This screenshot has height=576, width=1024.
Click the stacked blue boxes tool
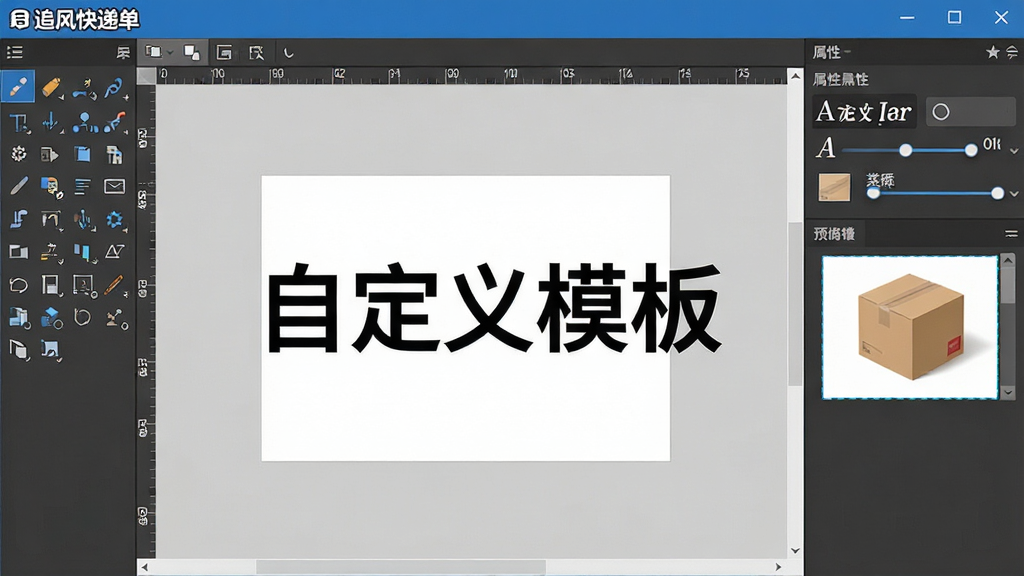[x=19, y=318]
